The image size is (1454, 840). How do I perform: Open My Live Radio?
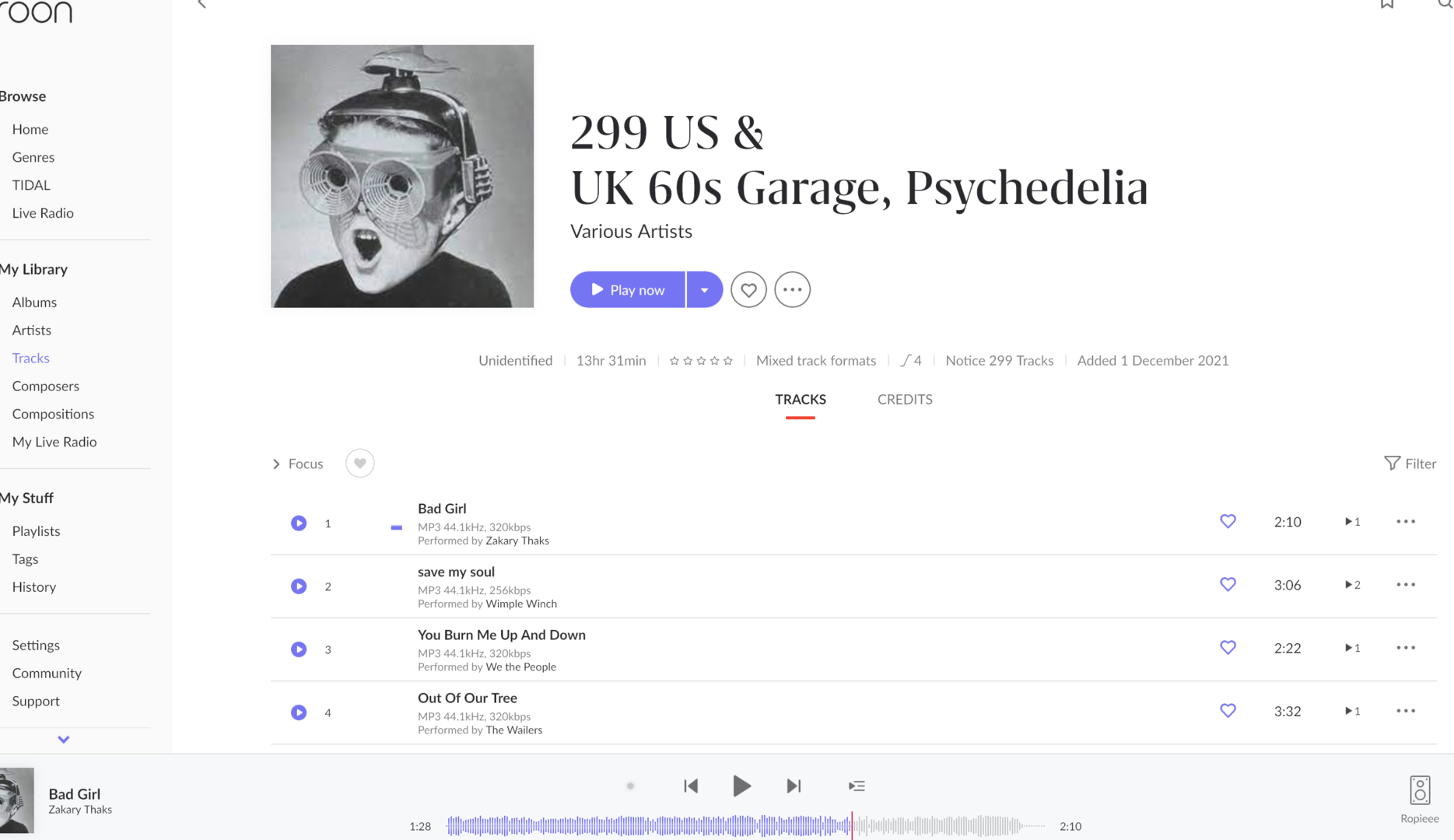[x=54, y=442]
